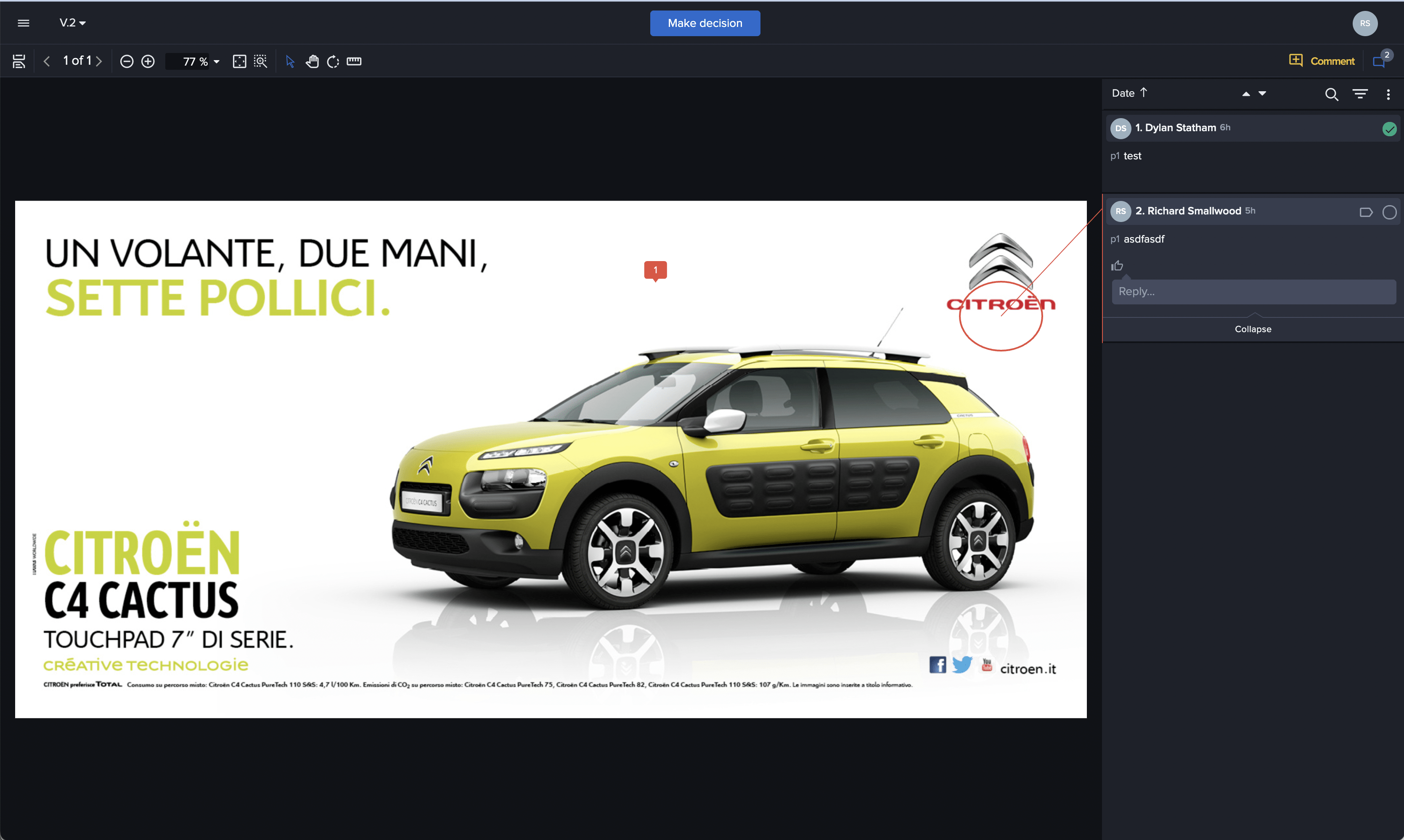Open the comment filter icon
The image size is (1404, 840).
pos(1360,94)
